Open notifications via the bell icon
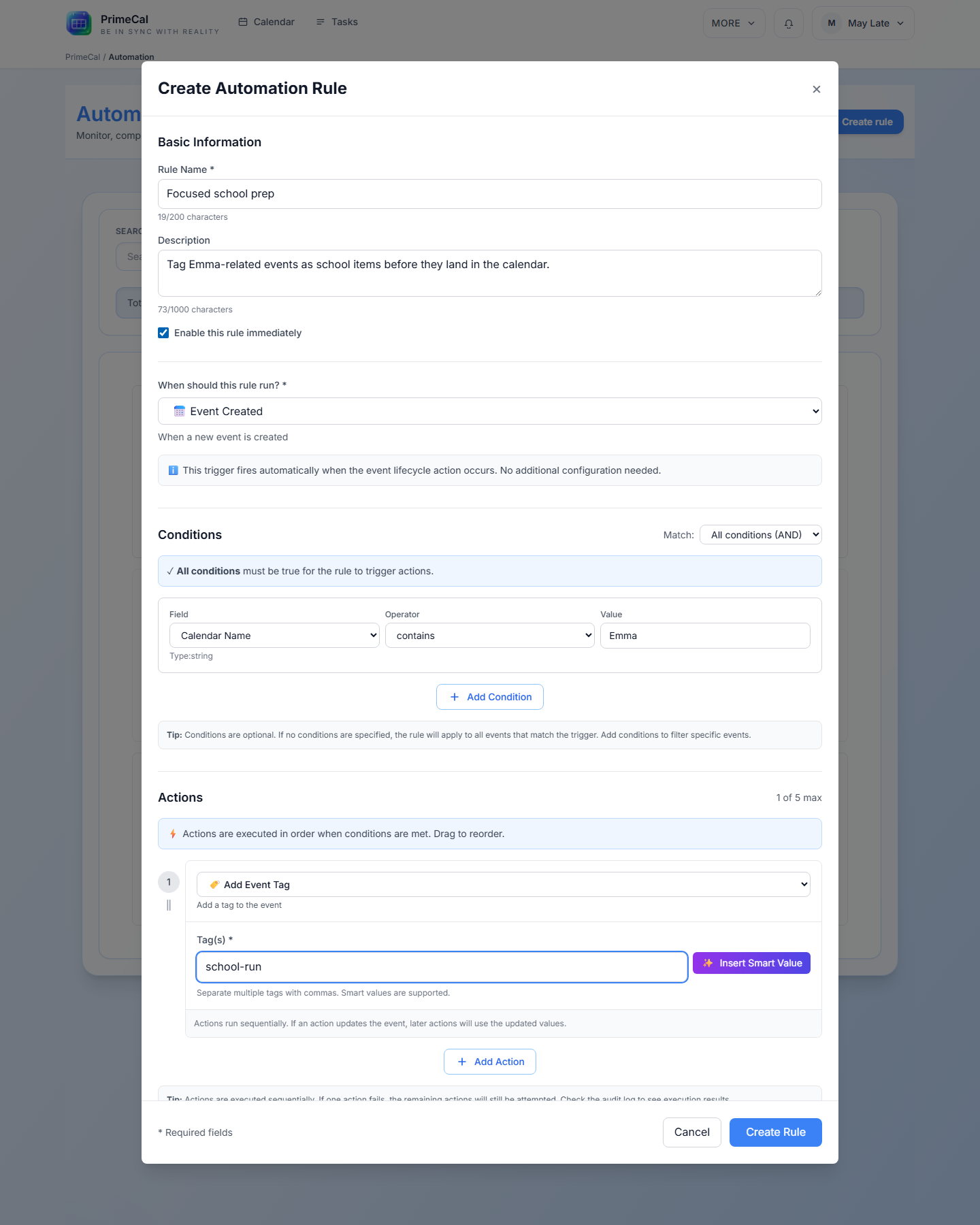The height and width of the screenshot is (1225, 980). (x=788, y=22)
